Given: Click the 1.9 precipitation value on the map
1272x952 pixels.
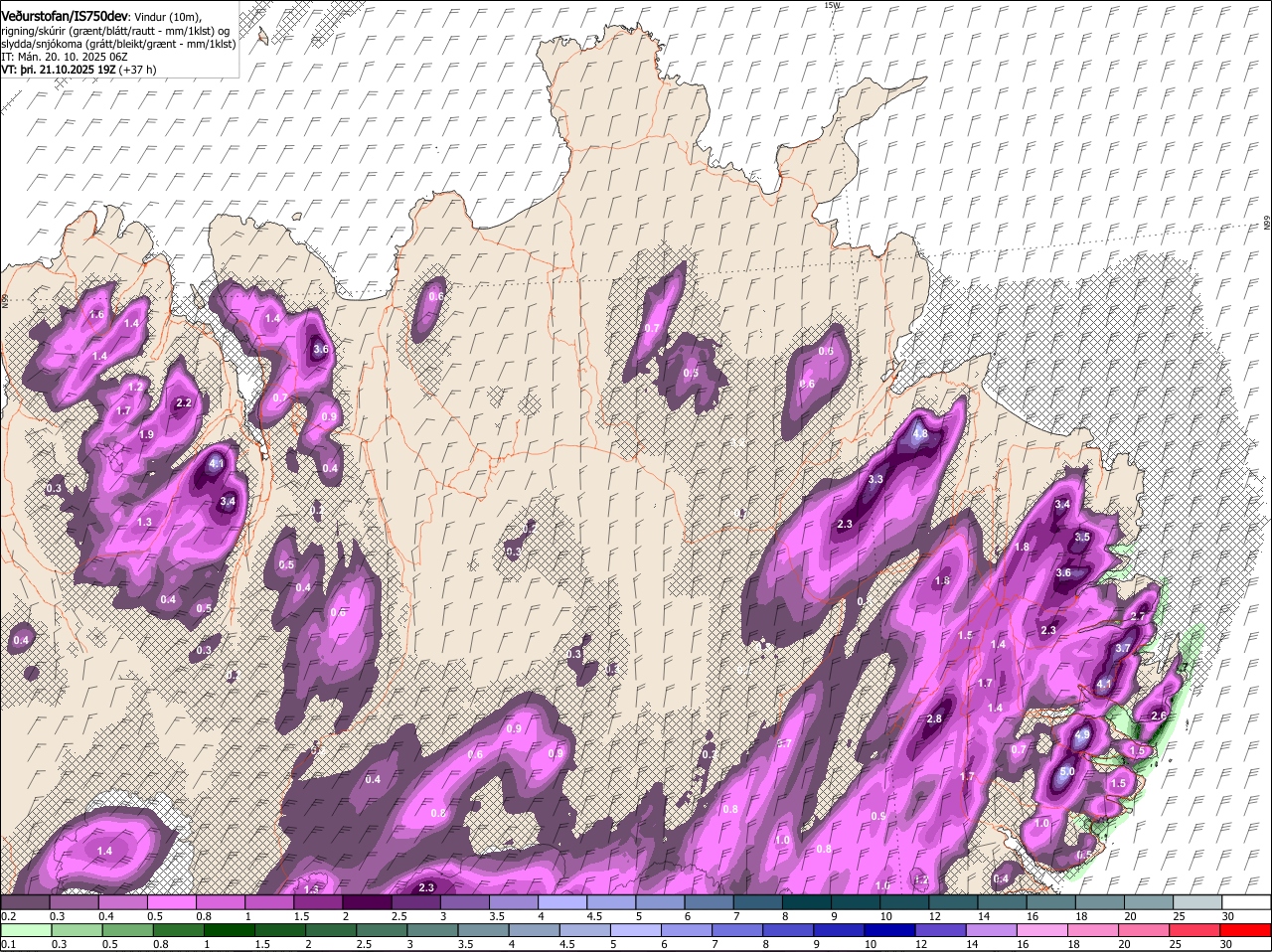Looking at the screenshot, I should [x=146, y=435].
